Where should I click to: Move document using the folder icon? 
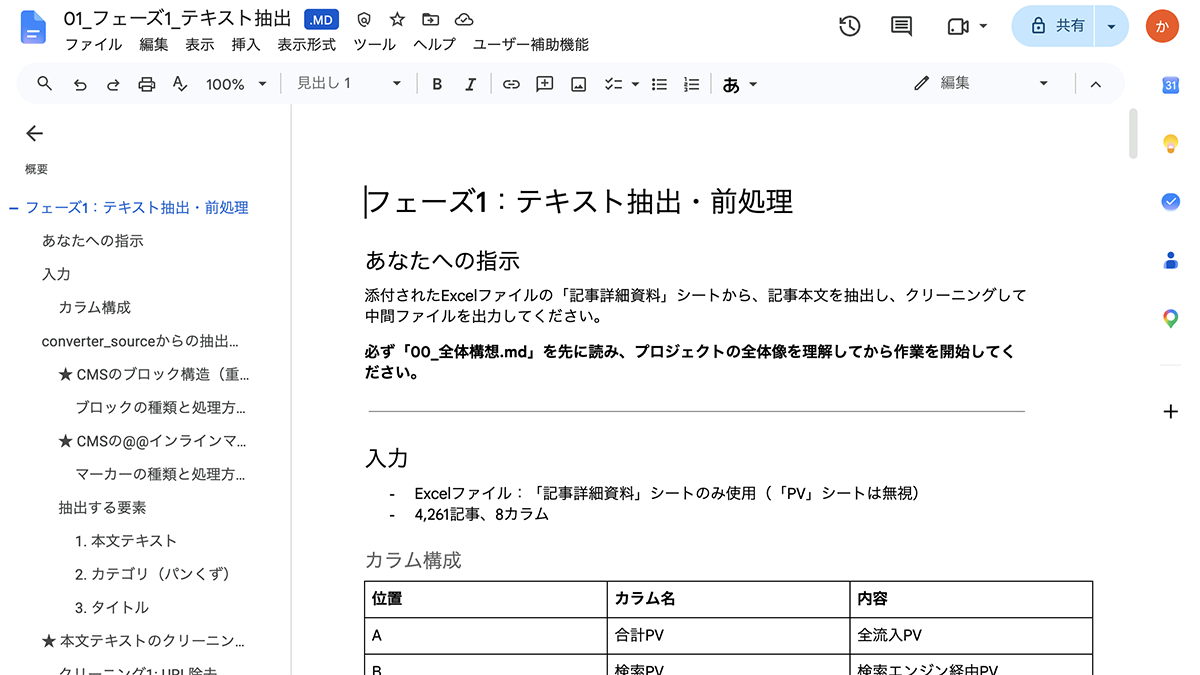point(430,19)
